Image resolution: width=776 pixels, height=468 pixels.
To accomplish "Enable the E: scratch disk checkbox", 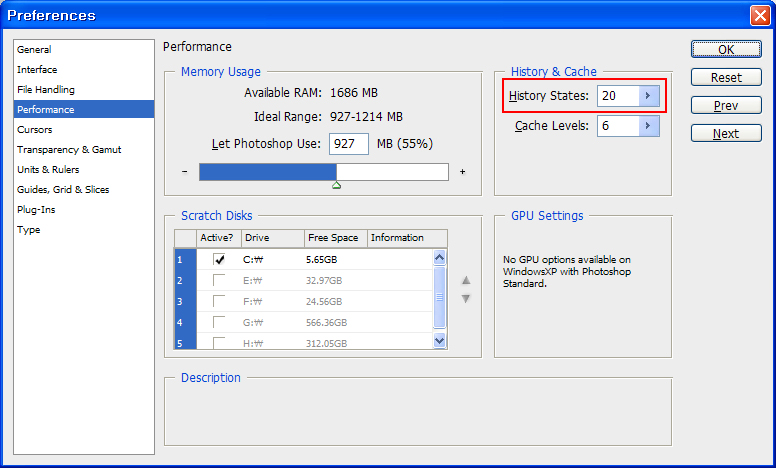I will click(x=219, y=281).
